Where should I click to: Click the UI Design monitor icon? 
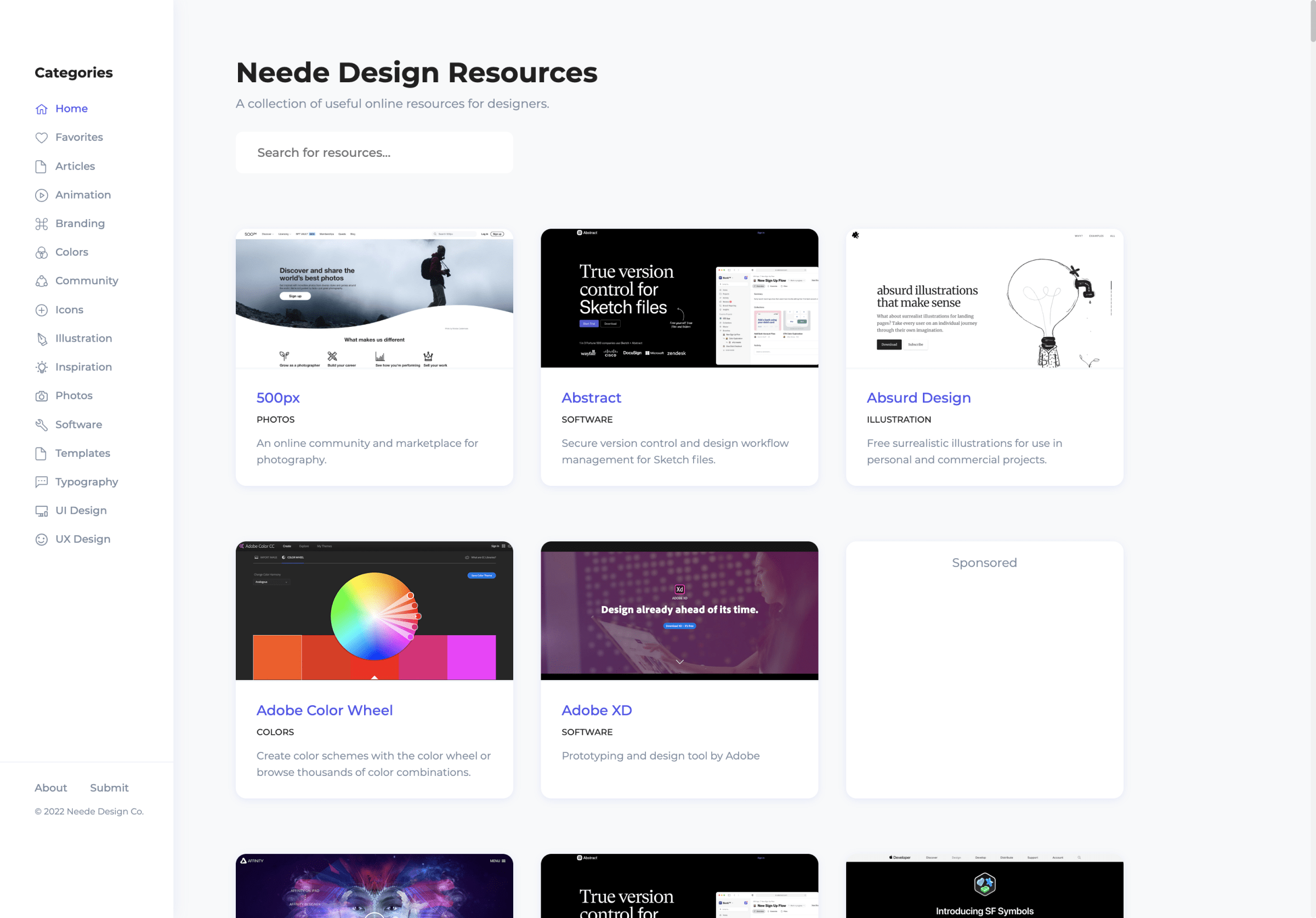tap(41, 511)
